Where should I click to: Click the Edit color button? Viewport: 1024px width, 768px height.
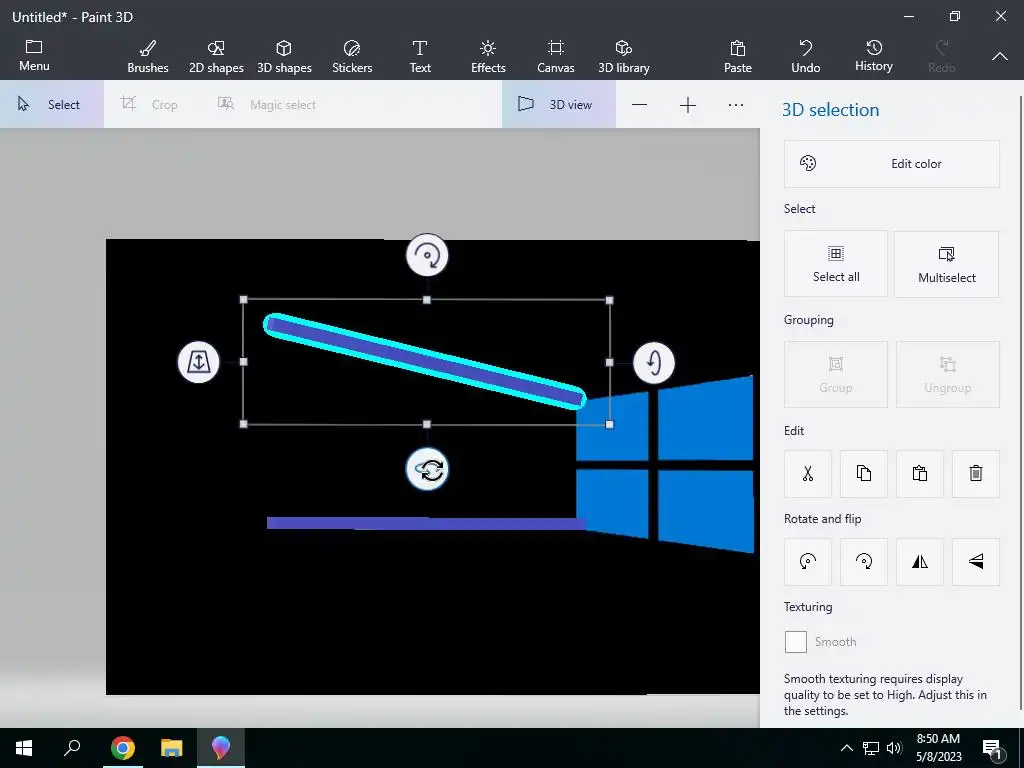point(891,164)
